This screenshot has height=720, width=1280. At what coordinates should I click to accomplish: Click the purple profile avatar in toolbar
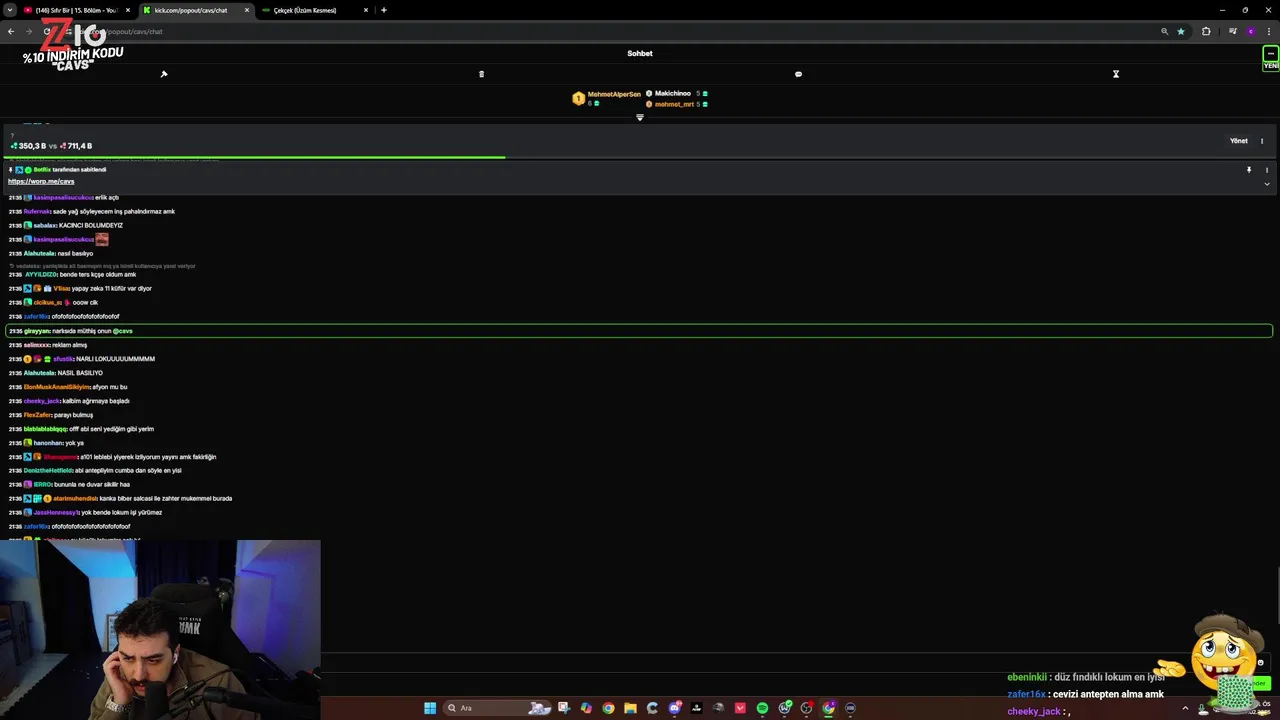click(x=1250, y=31)
